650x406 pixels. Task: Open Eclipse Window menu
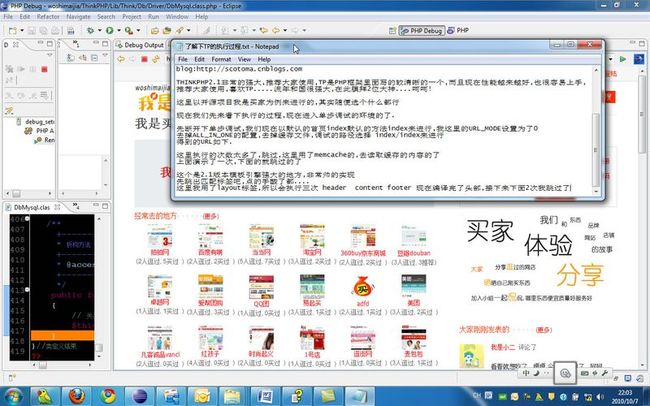point(177,17)
